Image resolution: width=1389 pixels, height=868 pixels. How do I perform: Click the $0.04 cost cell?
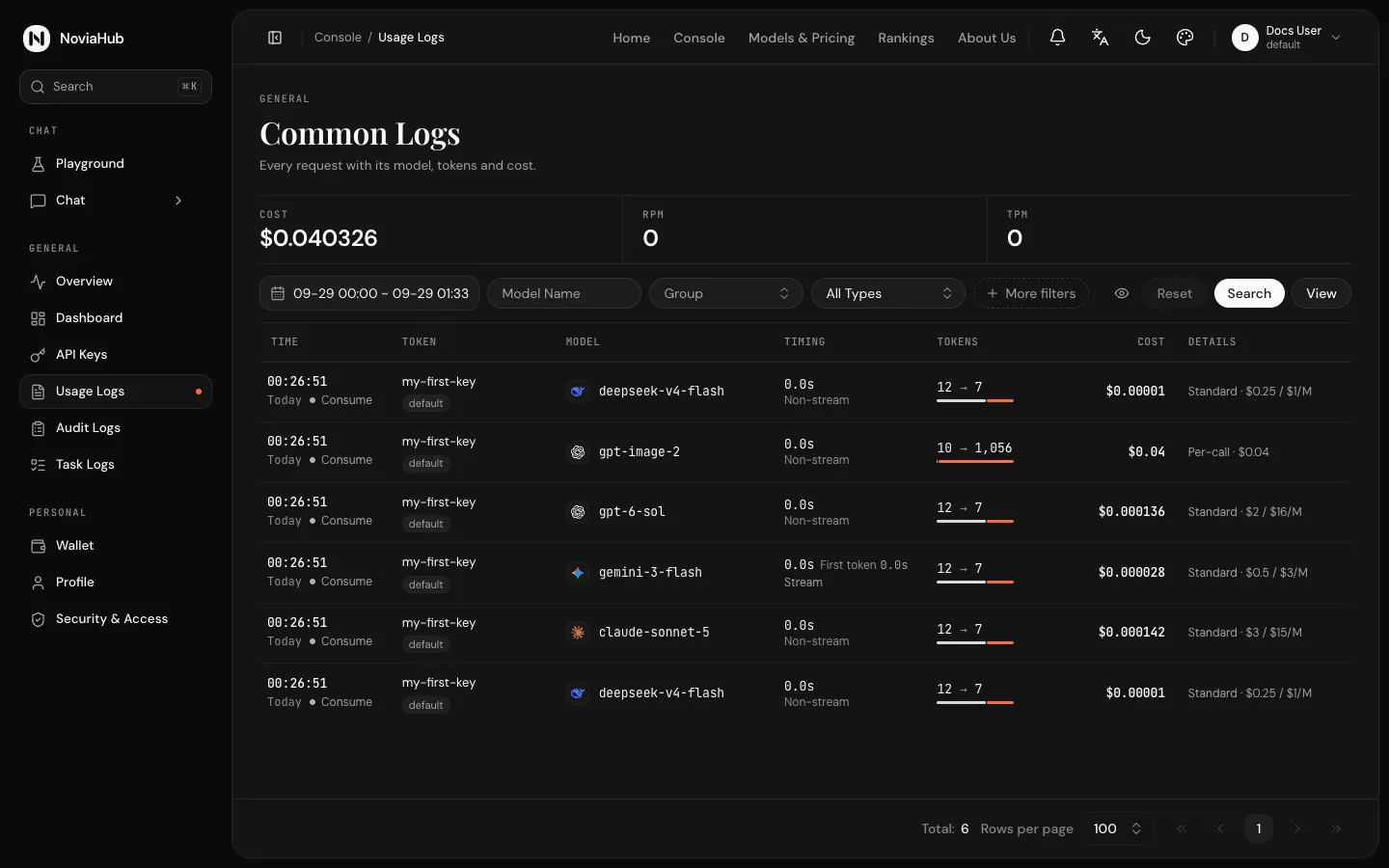pyautogui.click(x=1146, y=451)
